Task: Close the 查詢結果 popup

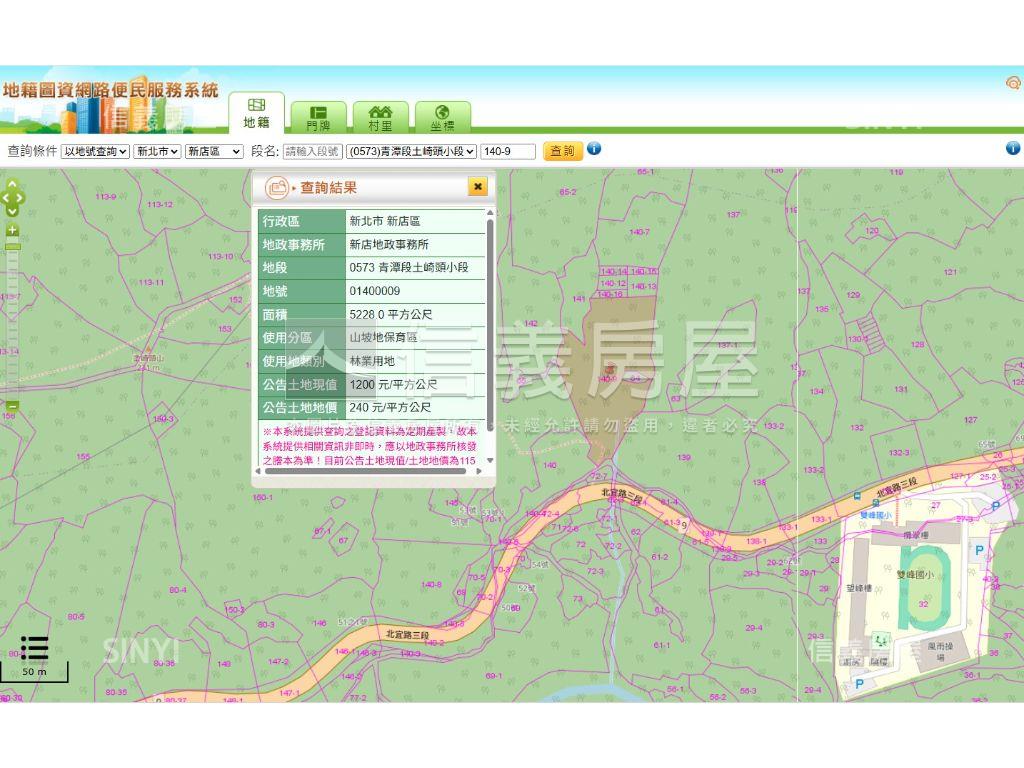Action: pos(478,187)
